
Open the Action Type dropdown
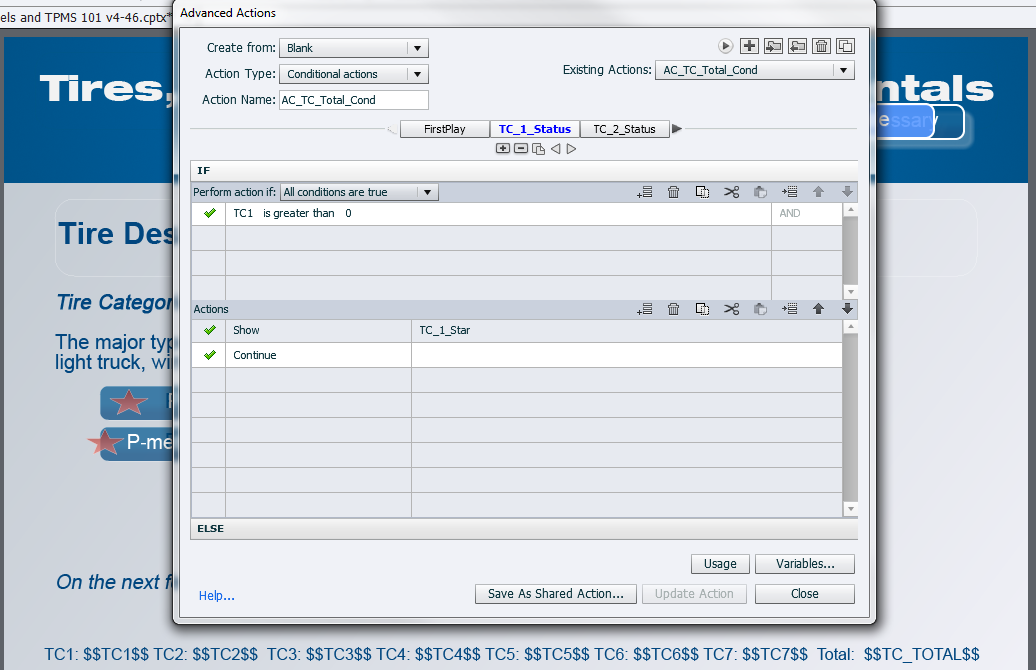coord(353,74)
